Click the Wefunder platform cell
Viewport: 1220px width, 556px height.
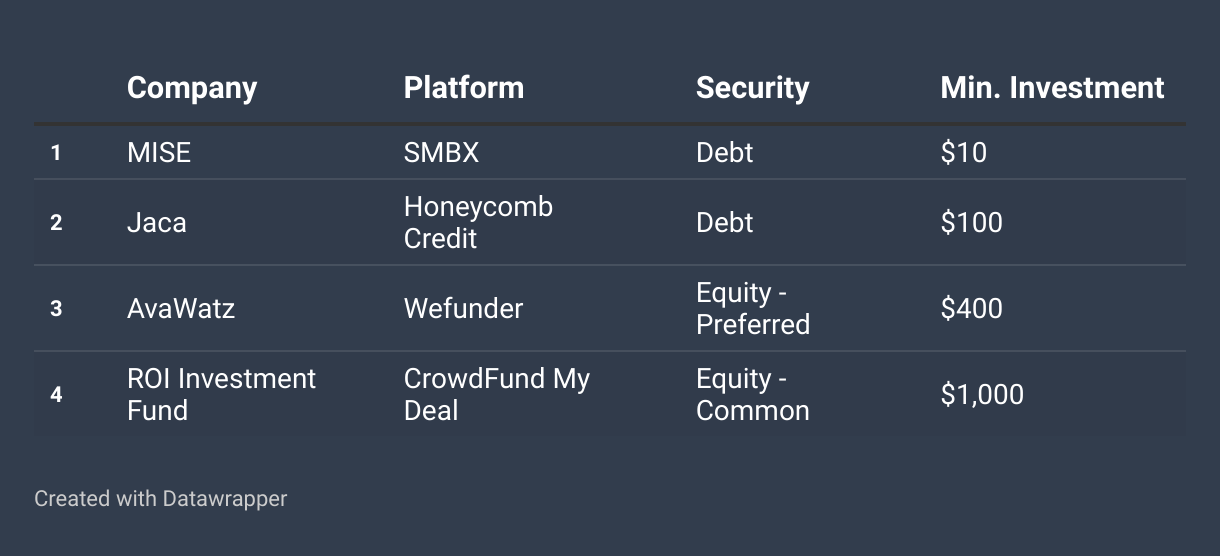pos(463,308)
